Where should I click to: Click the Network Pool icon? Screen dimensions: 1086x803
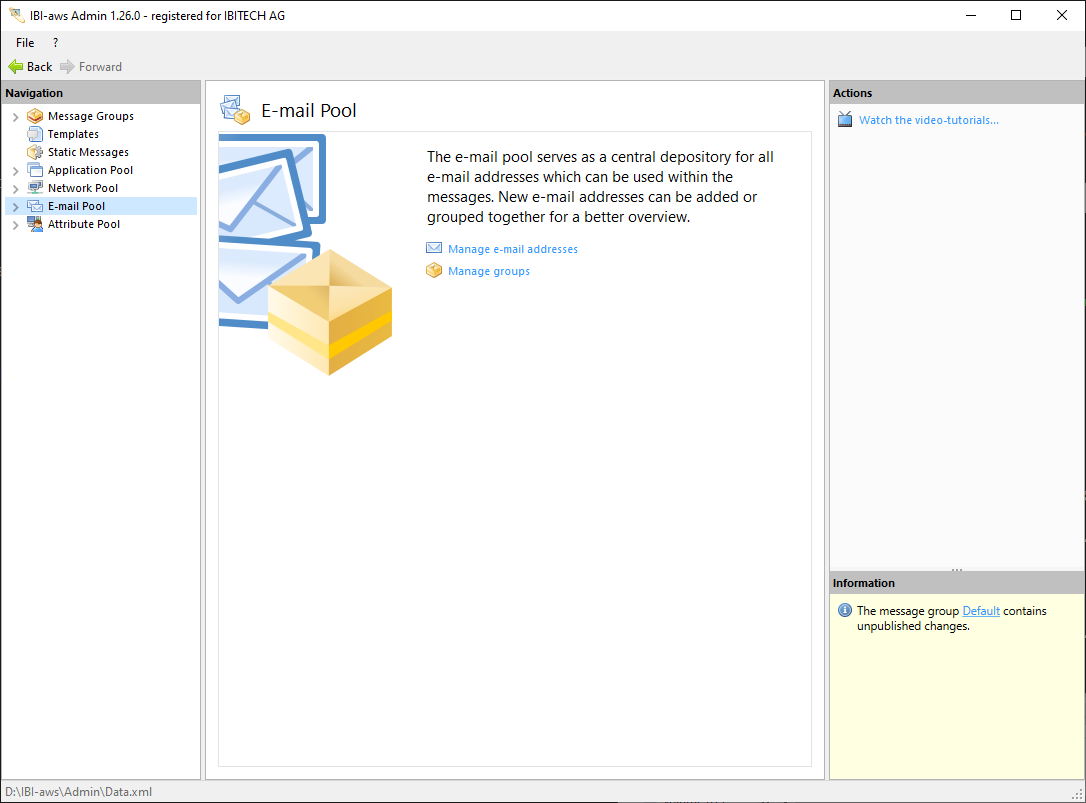tap(35, 188)
